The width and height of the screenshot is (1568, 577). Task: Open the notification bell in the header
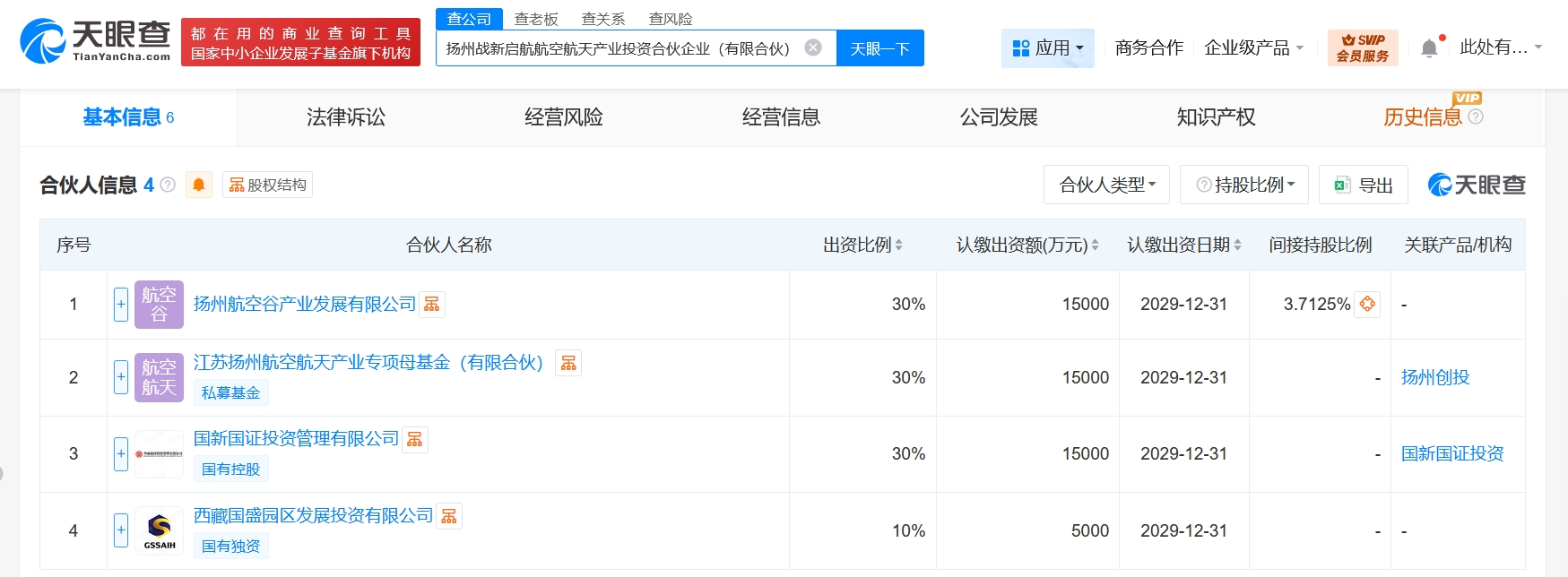[x=1429, y=48]
